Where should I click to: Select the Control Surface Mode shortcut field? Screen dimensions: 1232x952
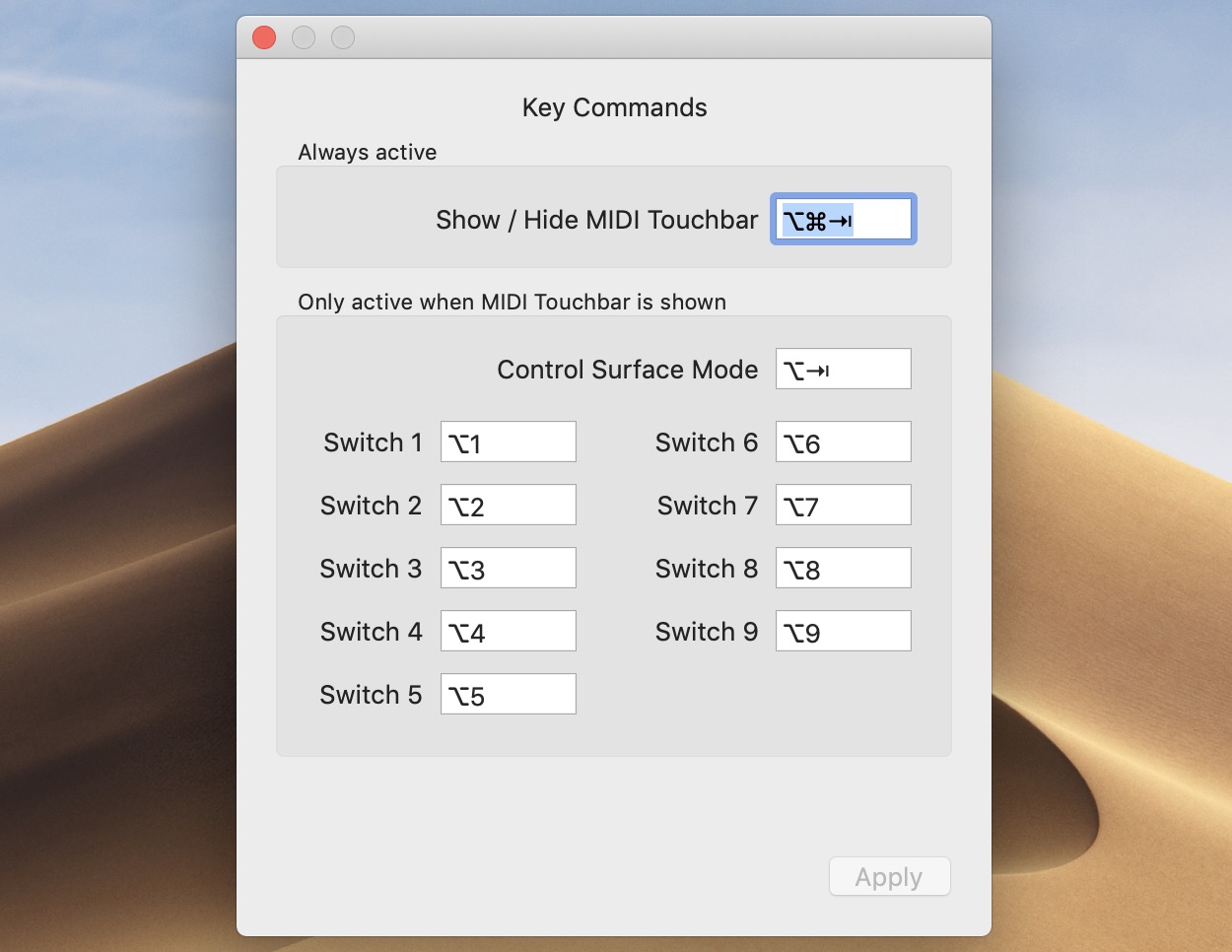point(843,369)
